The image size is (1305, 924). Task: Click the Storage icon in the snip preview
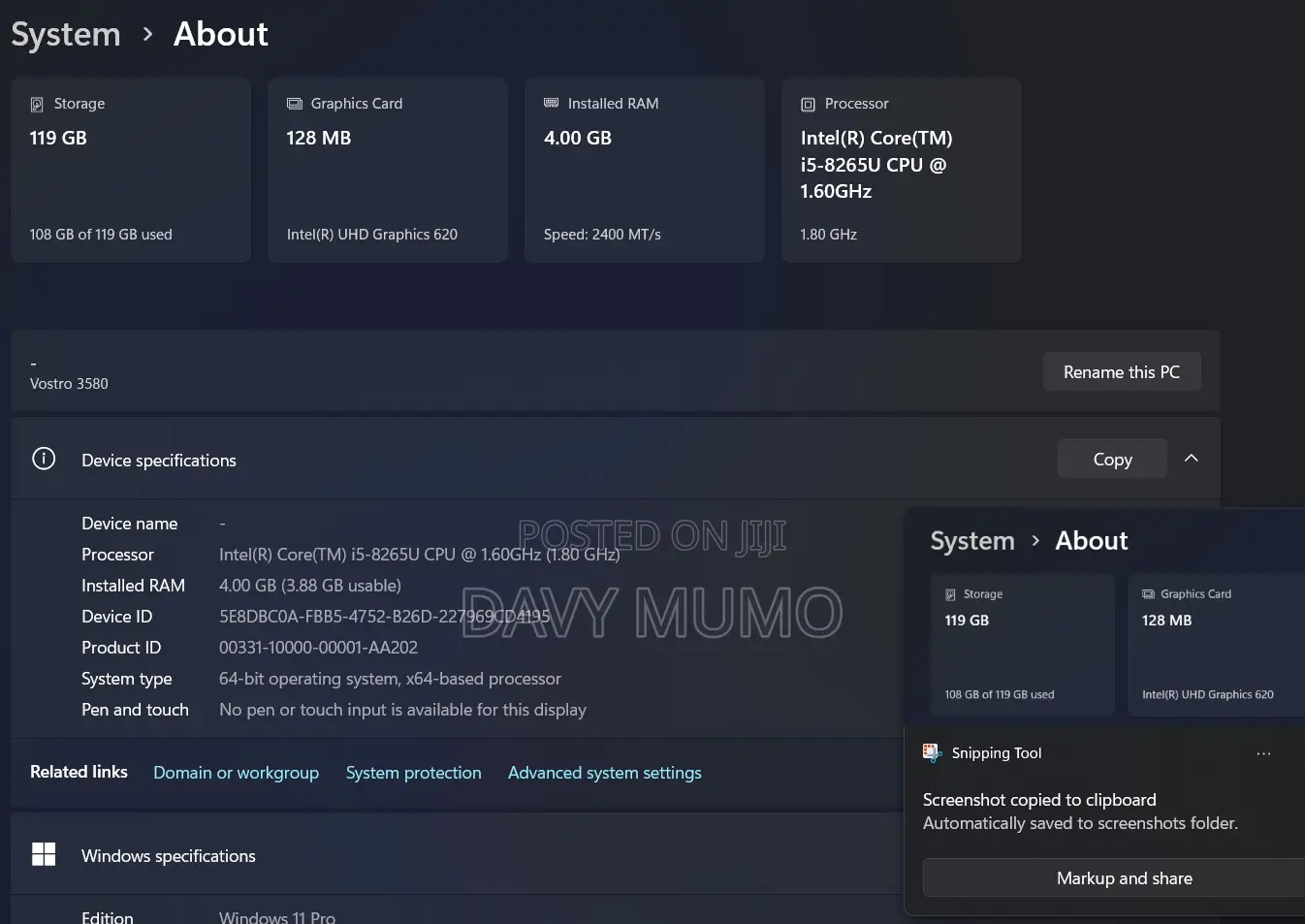coord(950,594)
